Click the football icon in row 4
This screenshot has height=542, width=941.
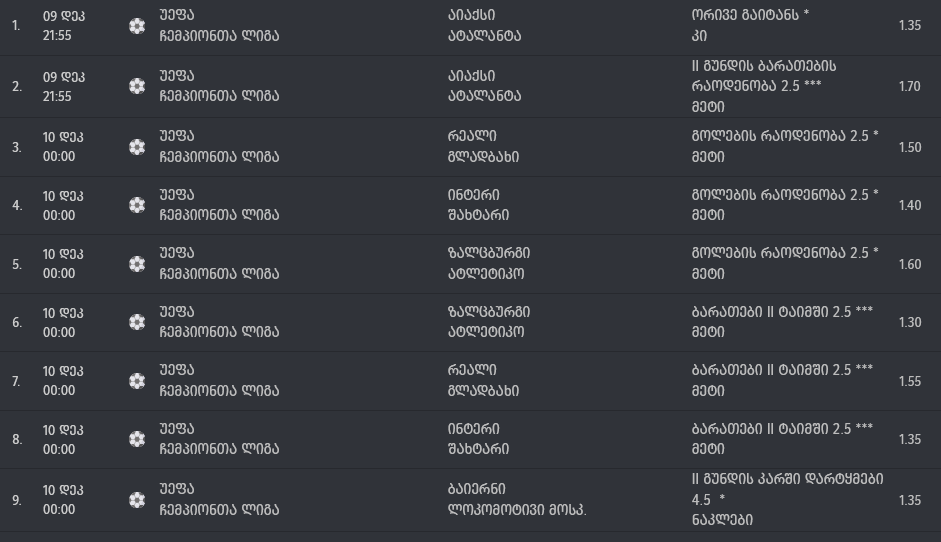(x=137, y=205)
